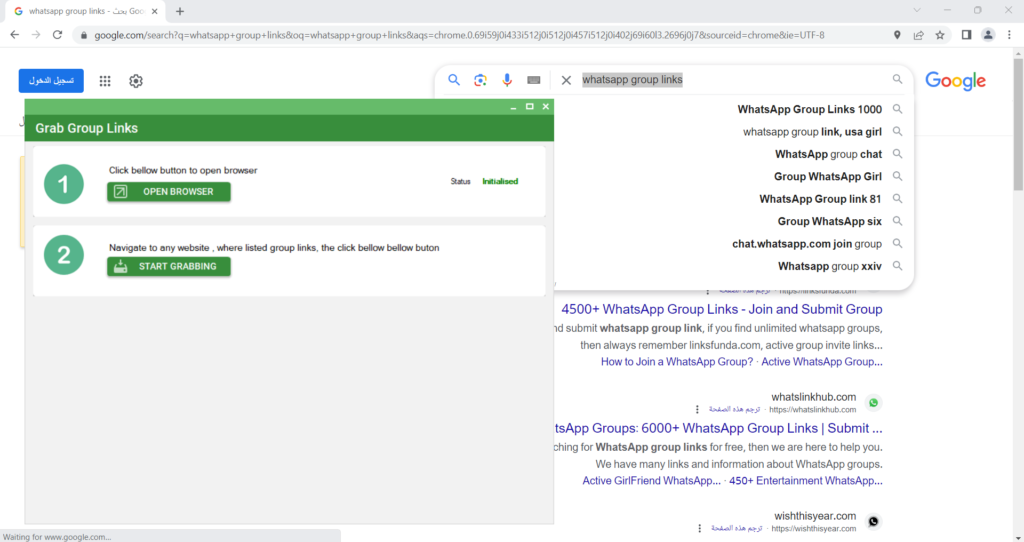Go back in Chrome
Screen dimensions: 1024x542
click(14, 35)
